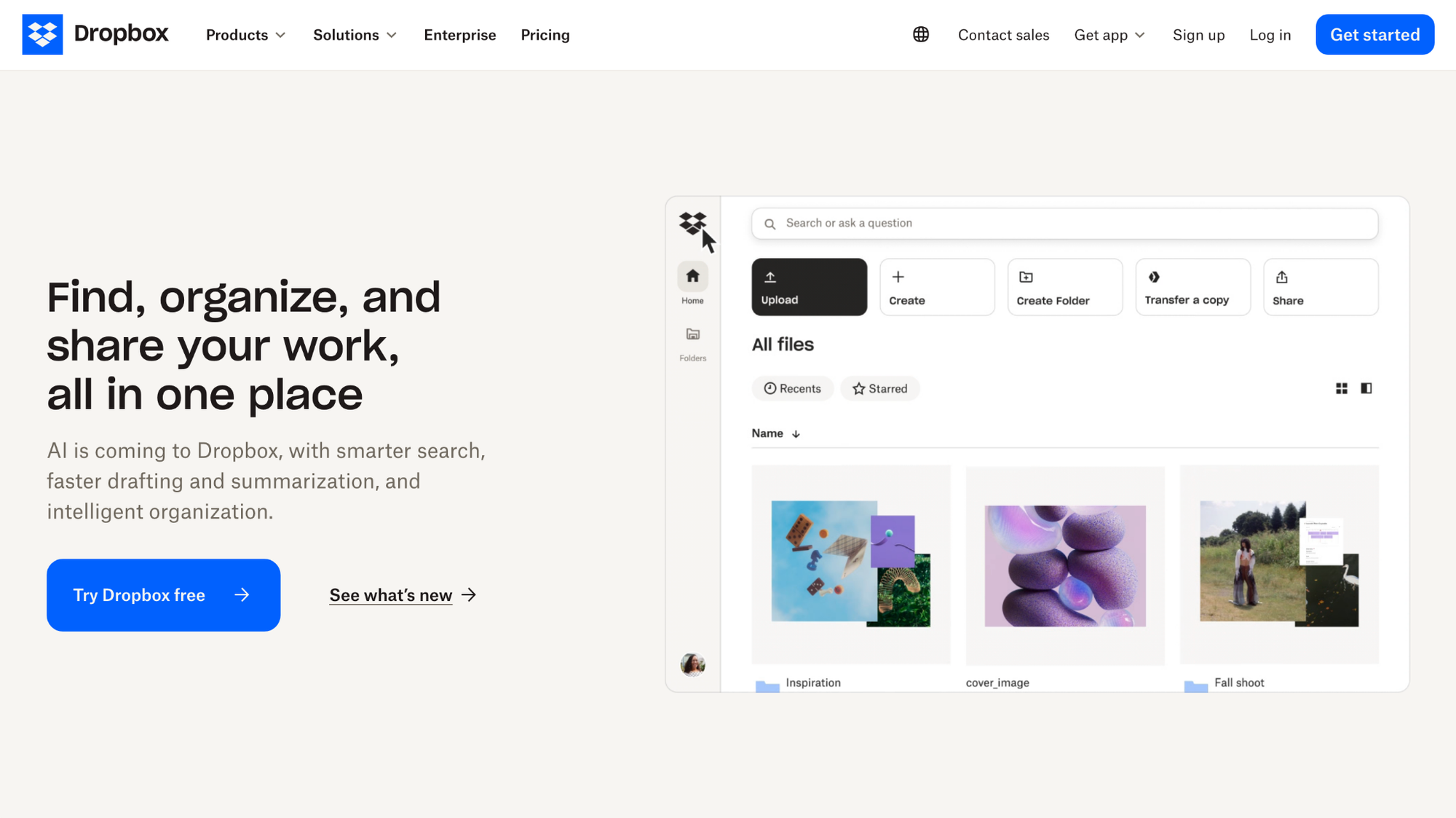1456x818 pixels.
Task: Click the cover_image file name
Action: click(x=997, y=683)
